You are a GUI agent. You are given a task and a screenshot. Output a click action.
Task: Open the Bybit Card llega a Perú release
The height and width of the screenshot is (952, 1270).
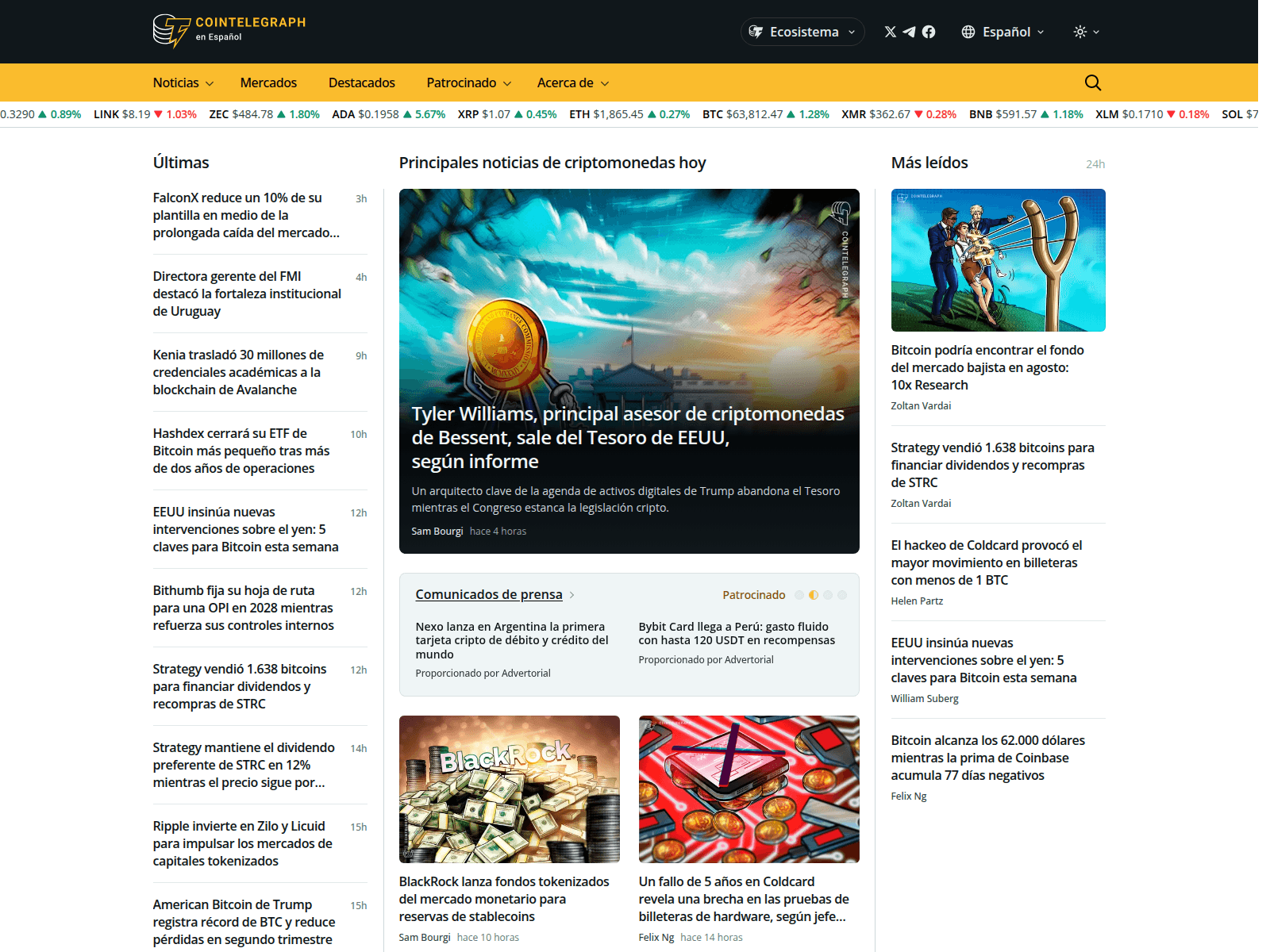[737, 633]
